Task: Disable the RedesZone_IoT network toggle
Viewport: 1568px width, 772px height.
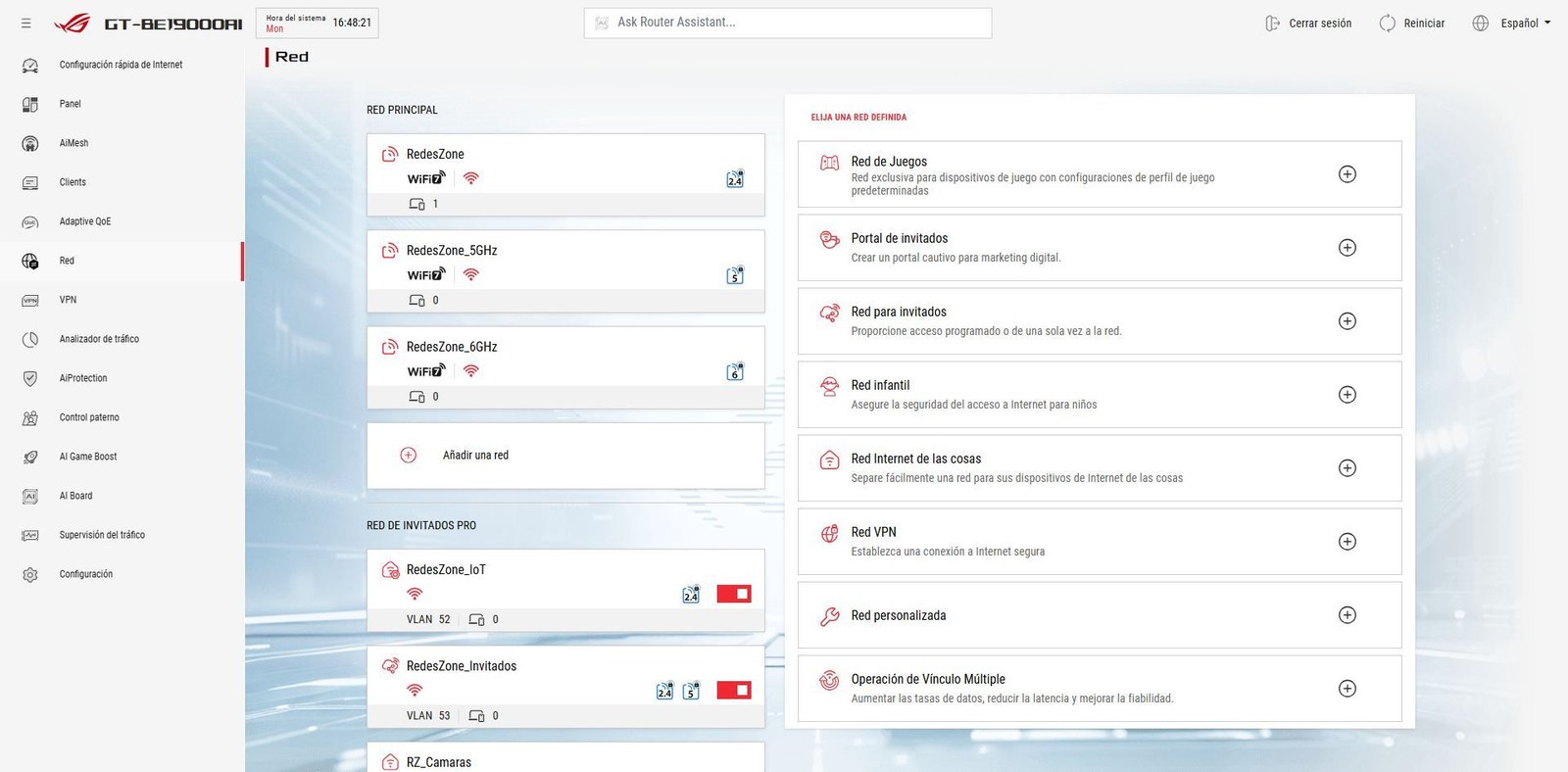Action: 733,594
